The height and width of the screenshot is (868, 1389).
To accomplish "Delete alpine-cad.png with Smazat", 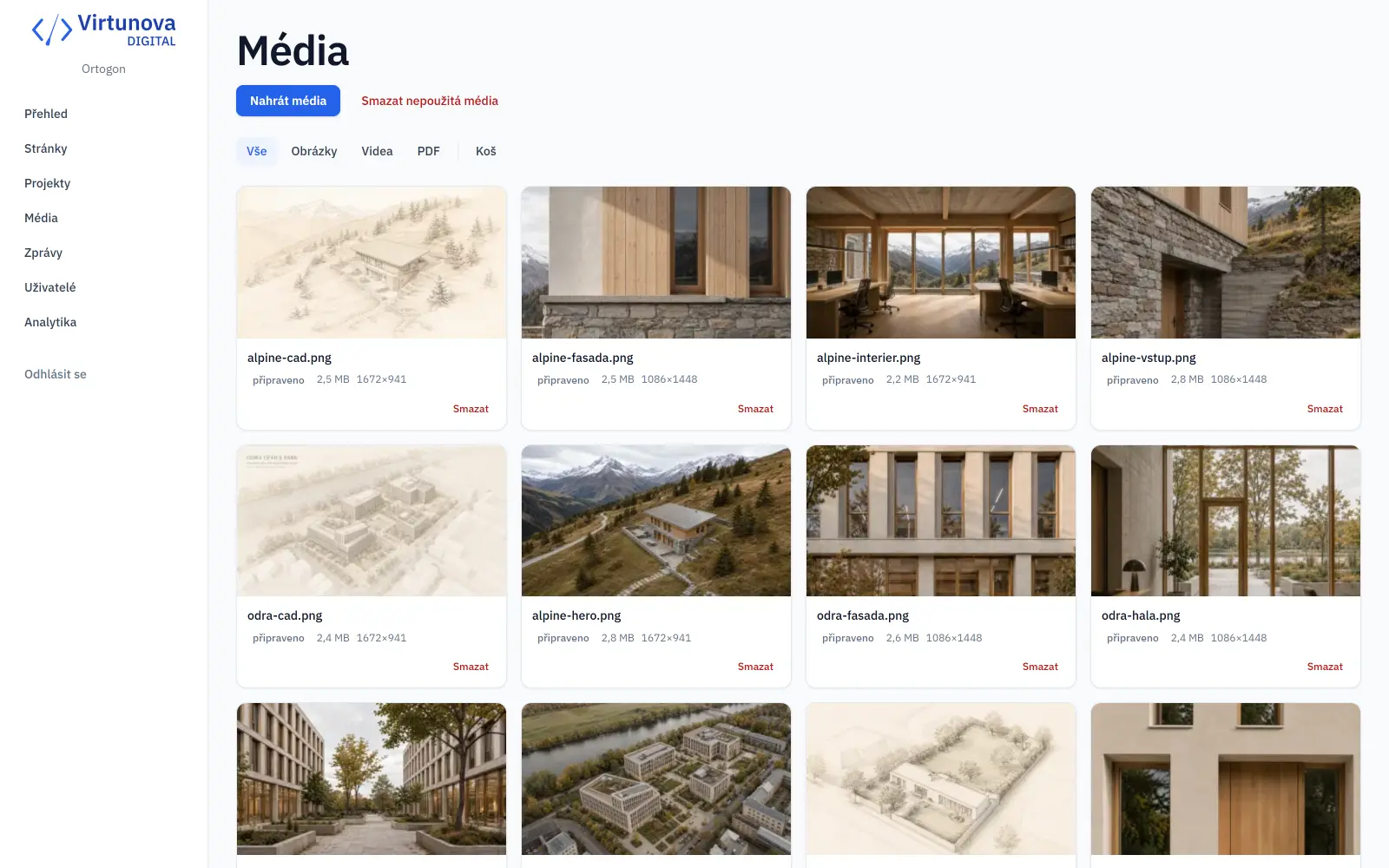I will coord(471,409).
